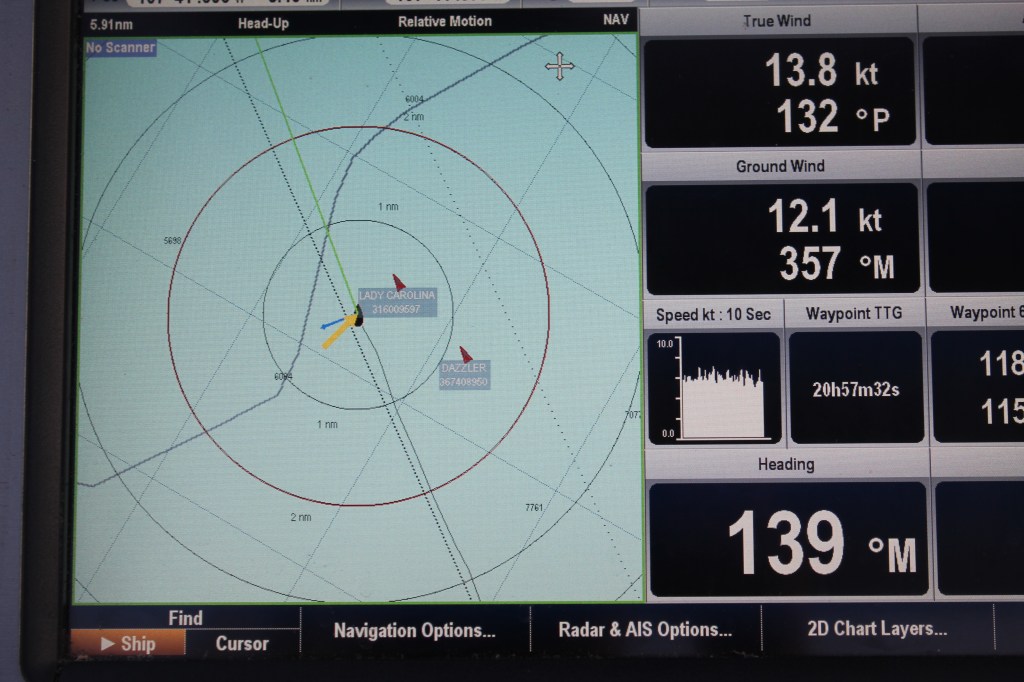Select waypoint 6004 on the chart

(414, 99)
